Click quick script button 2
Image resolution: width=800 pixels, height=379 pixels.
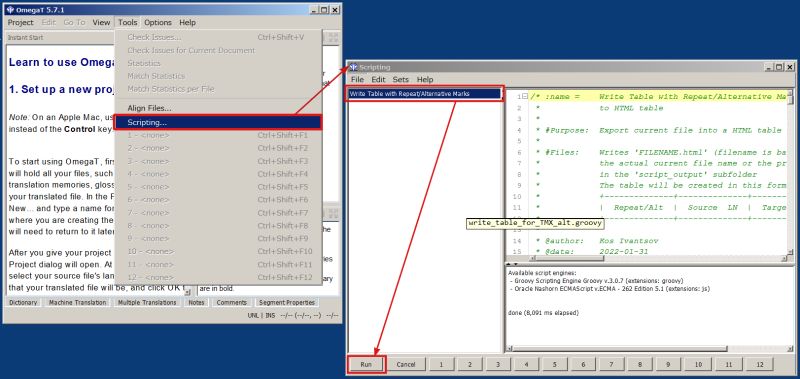coord(469,365)
